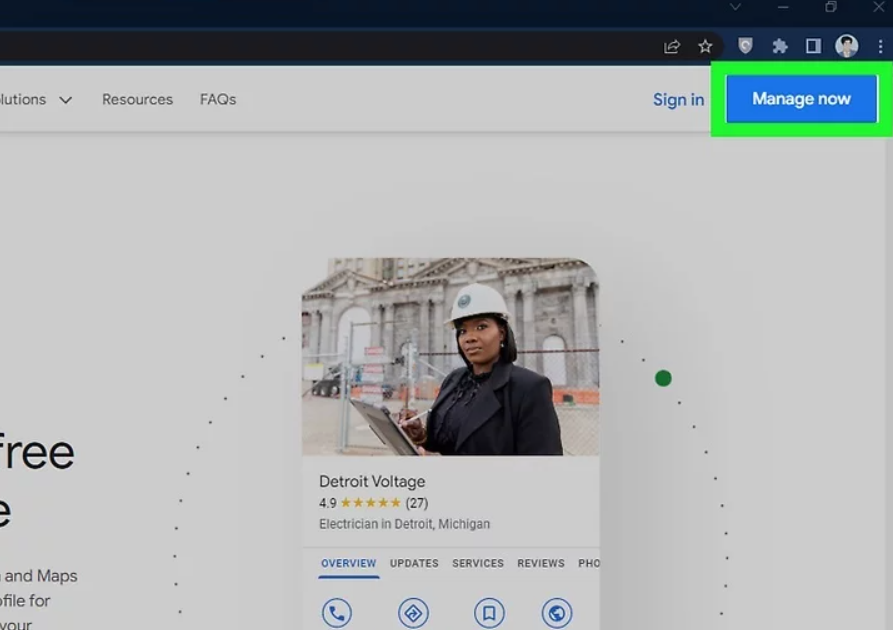Go to FAQs page

pos(218,99)
